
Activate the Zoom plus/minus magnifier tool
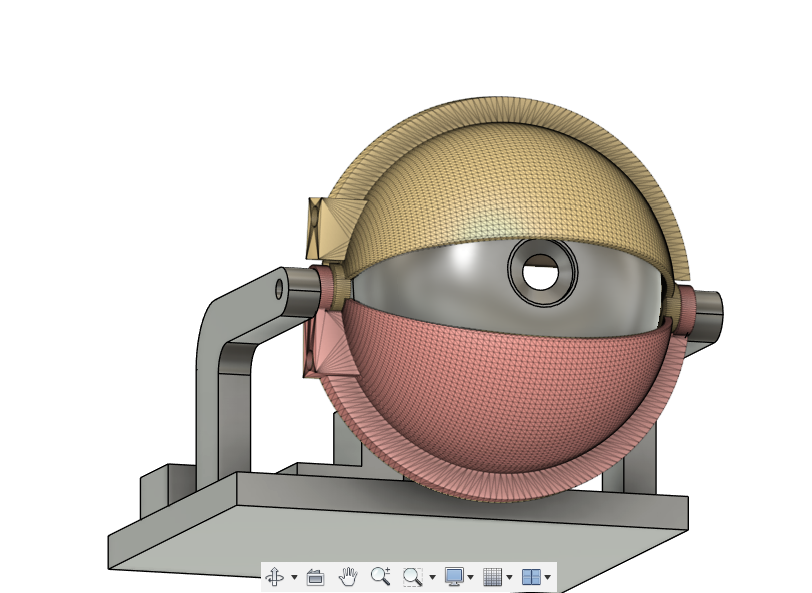tap(381, 576)
